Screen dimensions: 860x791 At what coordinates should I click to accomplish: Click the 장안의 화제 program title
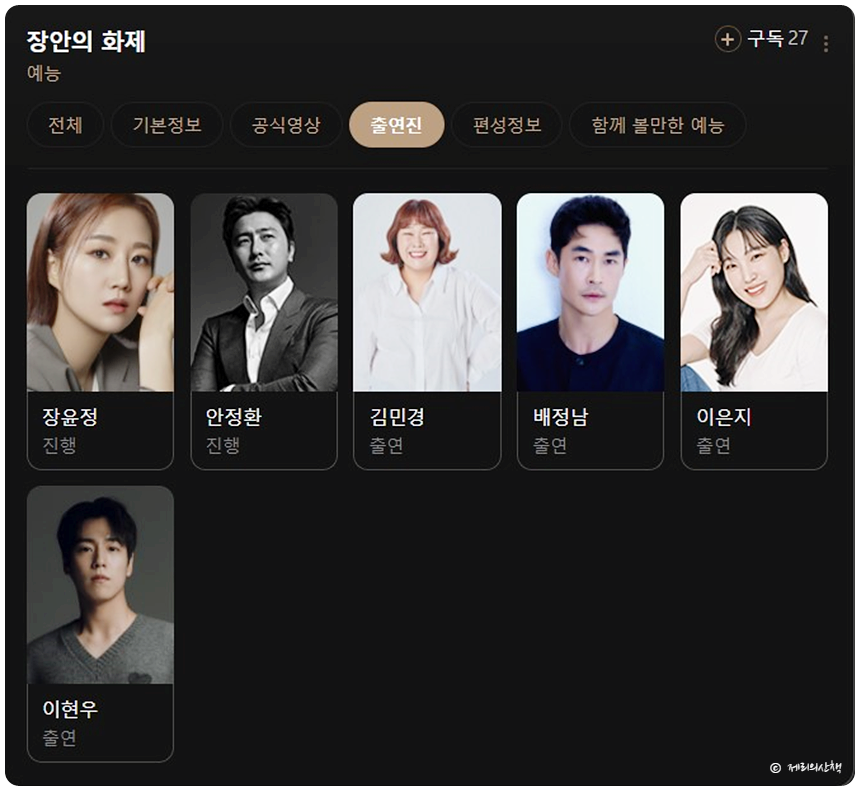click(x=86, y=41)
